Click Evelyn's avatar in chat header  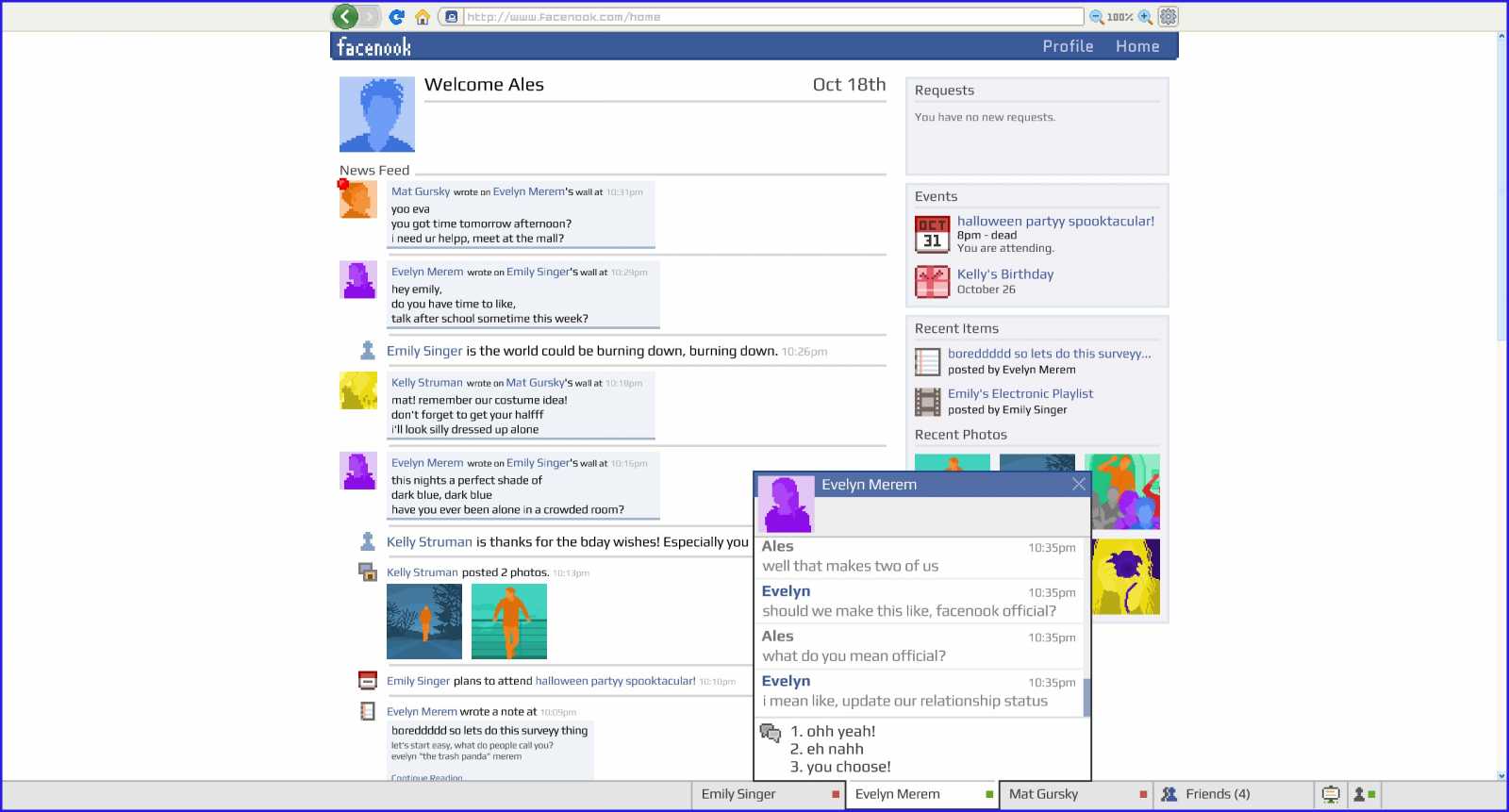[x=787, y=504]
